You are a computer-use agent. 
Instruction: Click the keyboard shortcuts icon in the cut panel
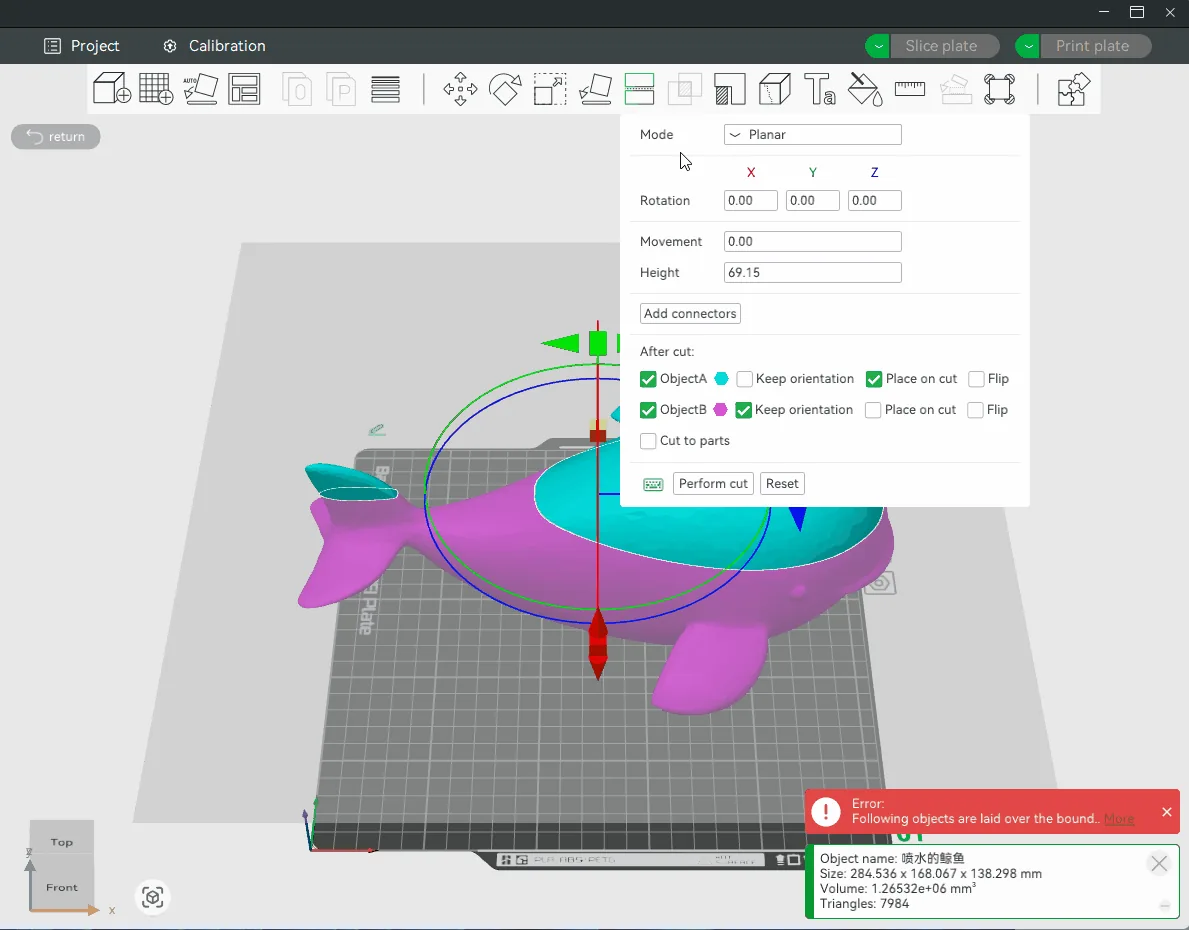[653, 484]
